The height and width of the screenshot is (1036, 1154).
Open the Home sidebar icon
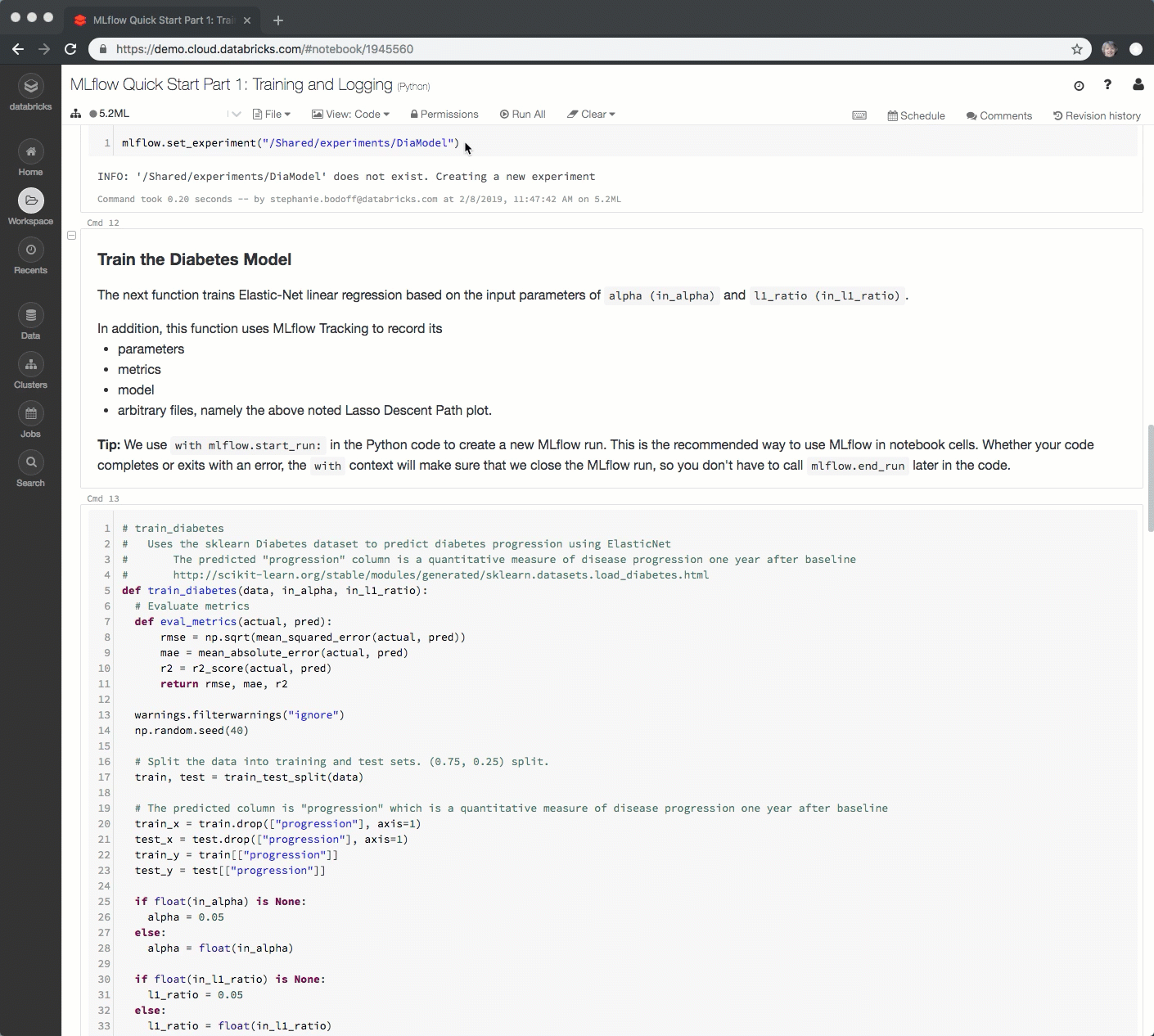coord(30,152)
